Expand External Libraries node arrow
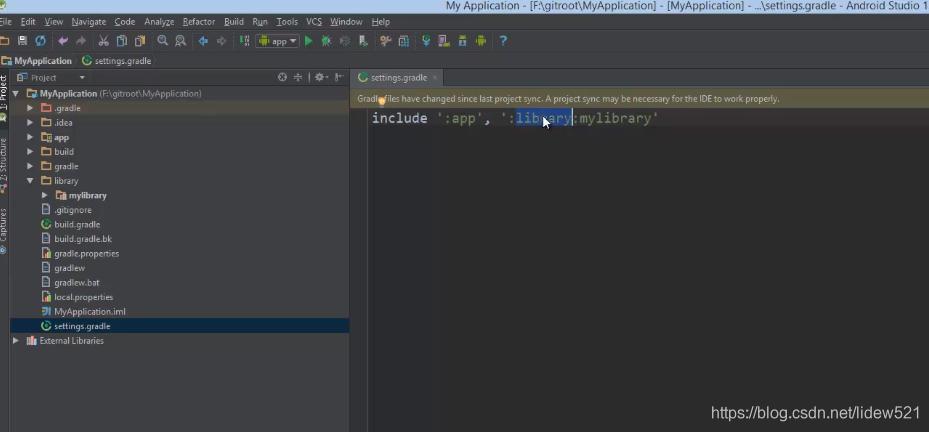The height and width of the screenshot is (432, 929). pos(15,341)
